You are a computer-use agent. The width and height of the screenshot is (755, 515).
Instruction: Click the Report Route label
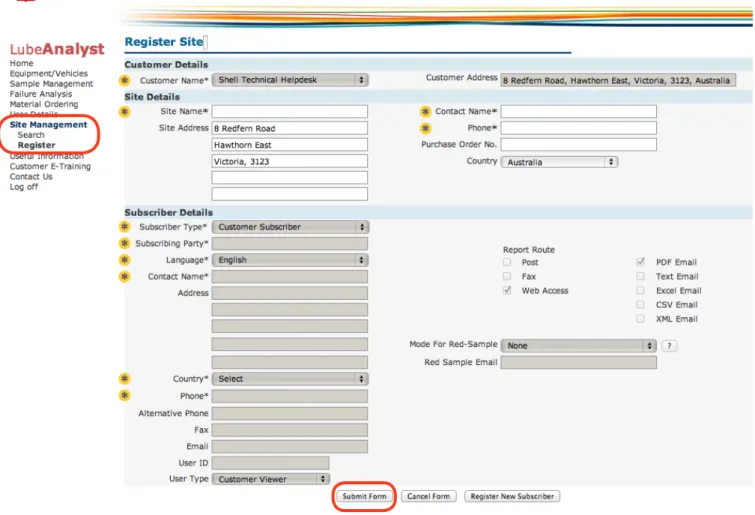point(529,250)
